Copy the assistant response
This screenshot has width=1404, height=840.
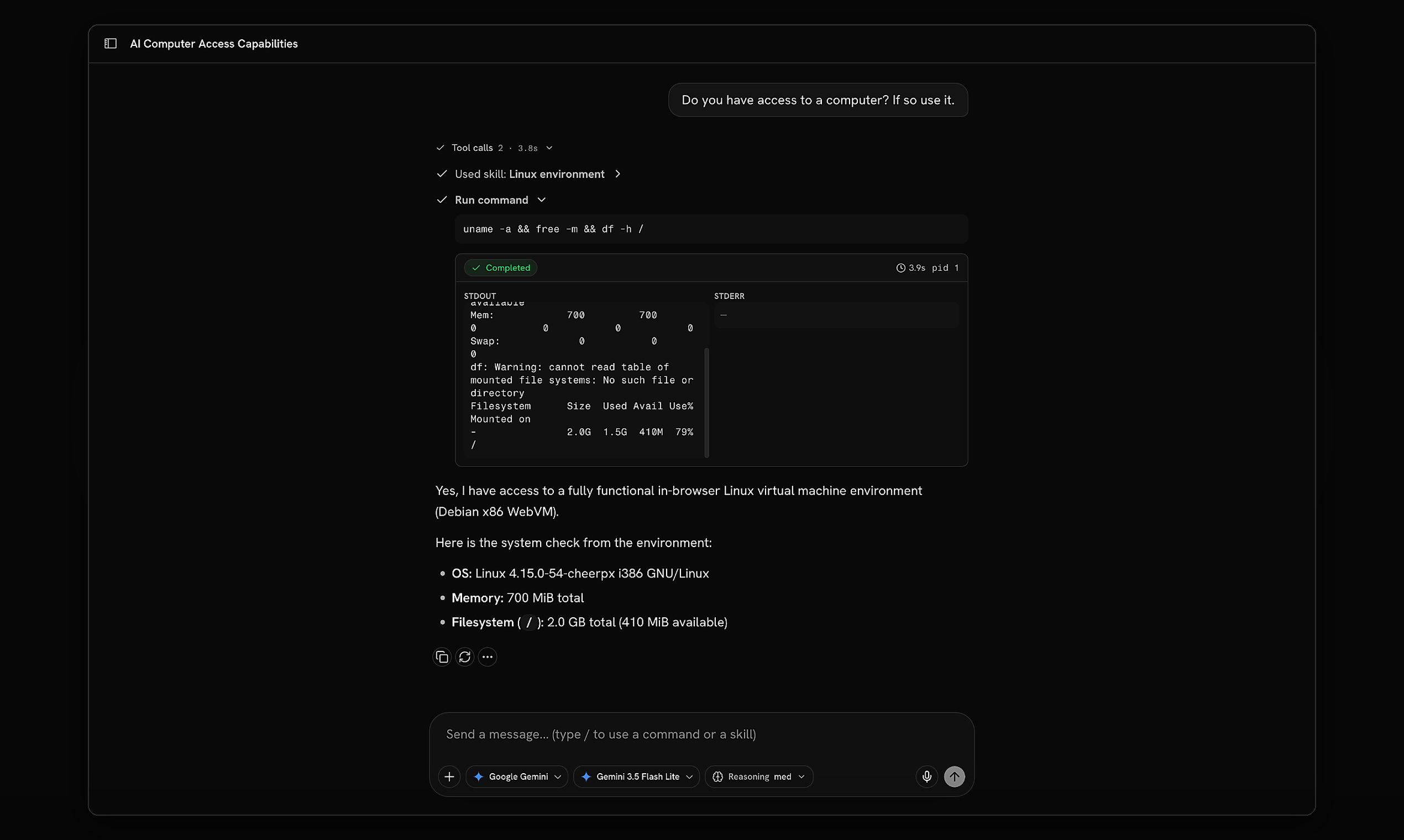(442, 657)
